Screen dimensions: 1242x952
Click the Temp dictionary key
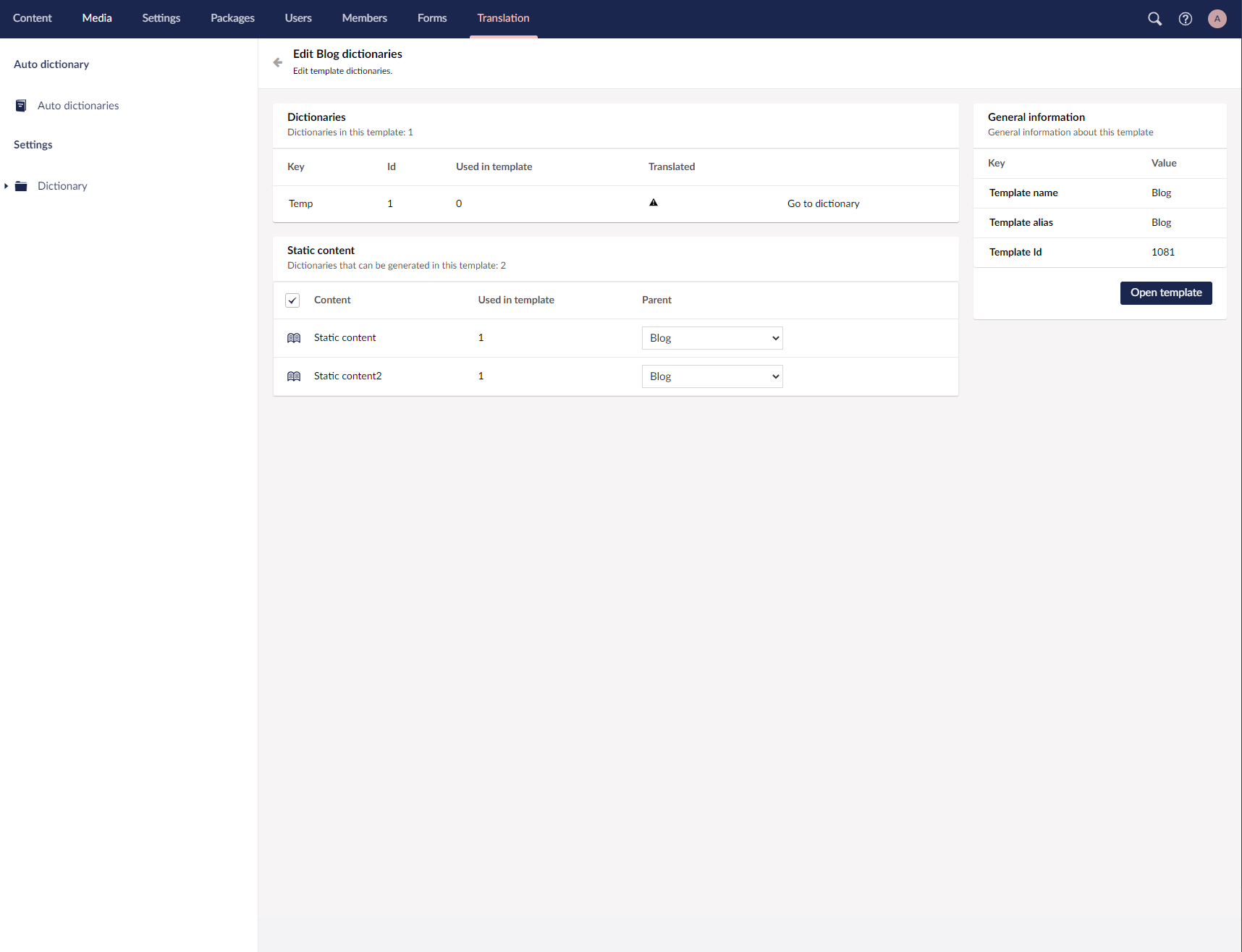coord(301,203)
